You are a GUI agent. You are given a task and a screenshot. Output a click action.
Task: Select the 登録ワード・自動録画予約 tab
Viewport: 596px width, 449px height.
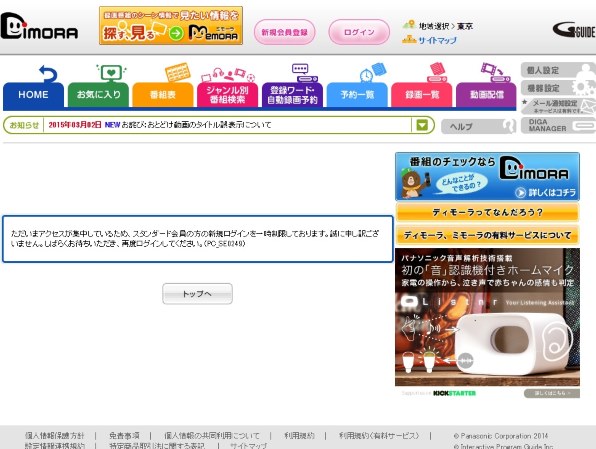click(x=292, y=95)
